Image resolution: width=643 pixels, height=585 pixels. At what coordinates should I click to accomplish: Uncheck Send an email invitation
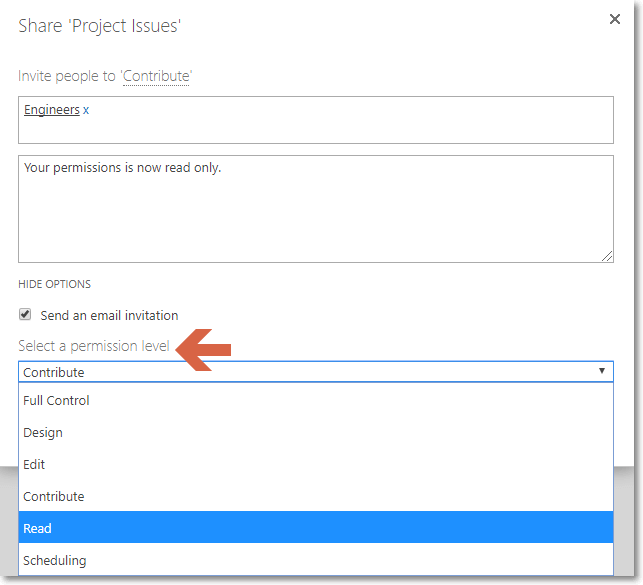pyautogui.click(x=25, y=314)
